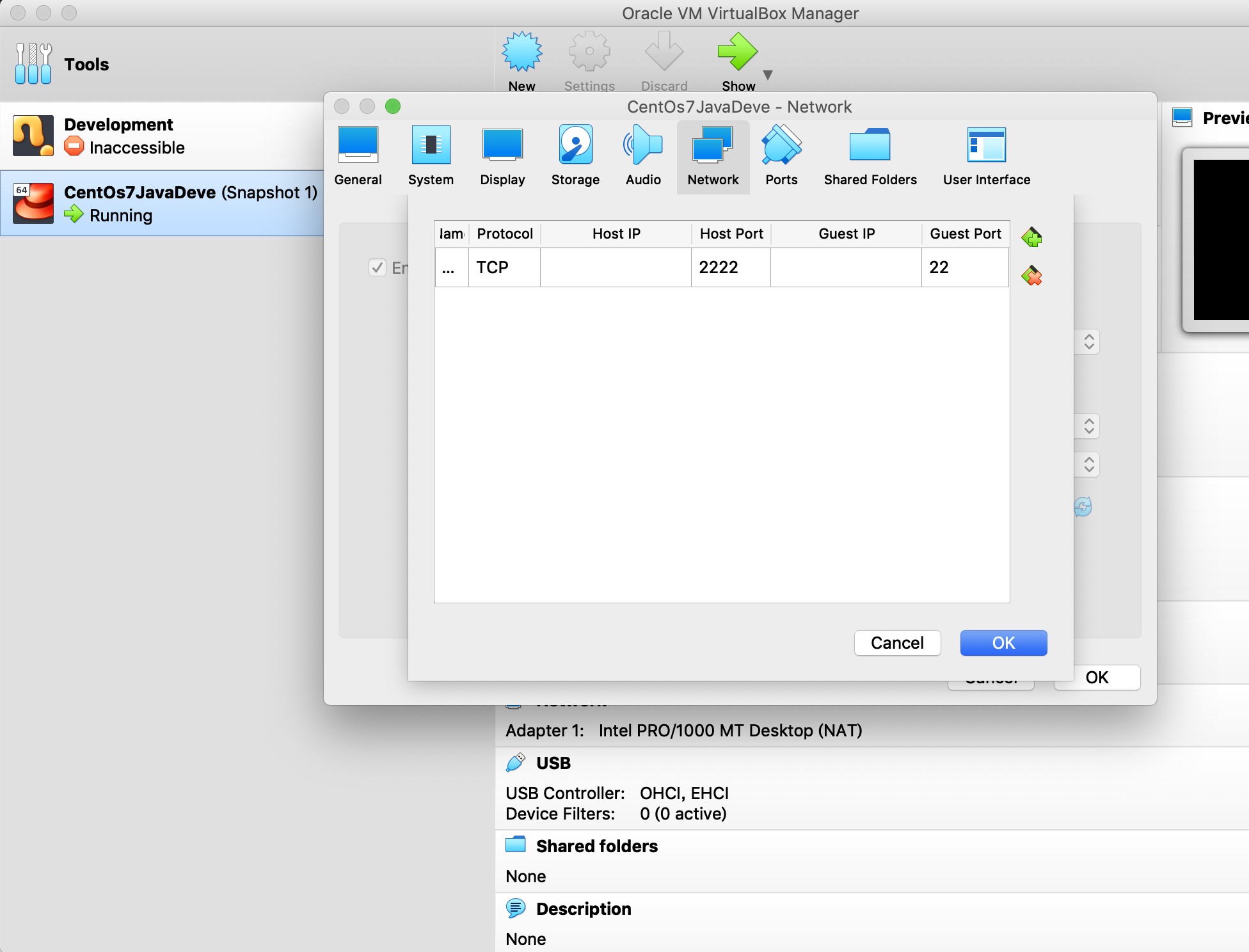Viewport: 1249px width, 952px height.
Task: Click the New virtual machine toolbar button
Action: (x=522, y=61)
